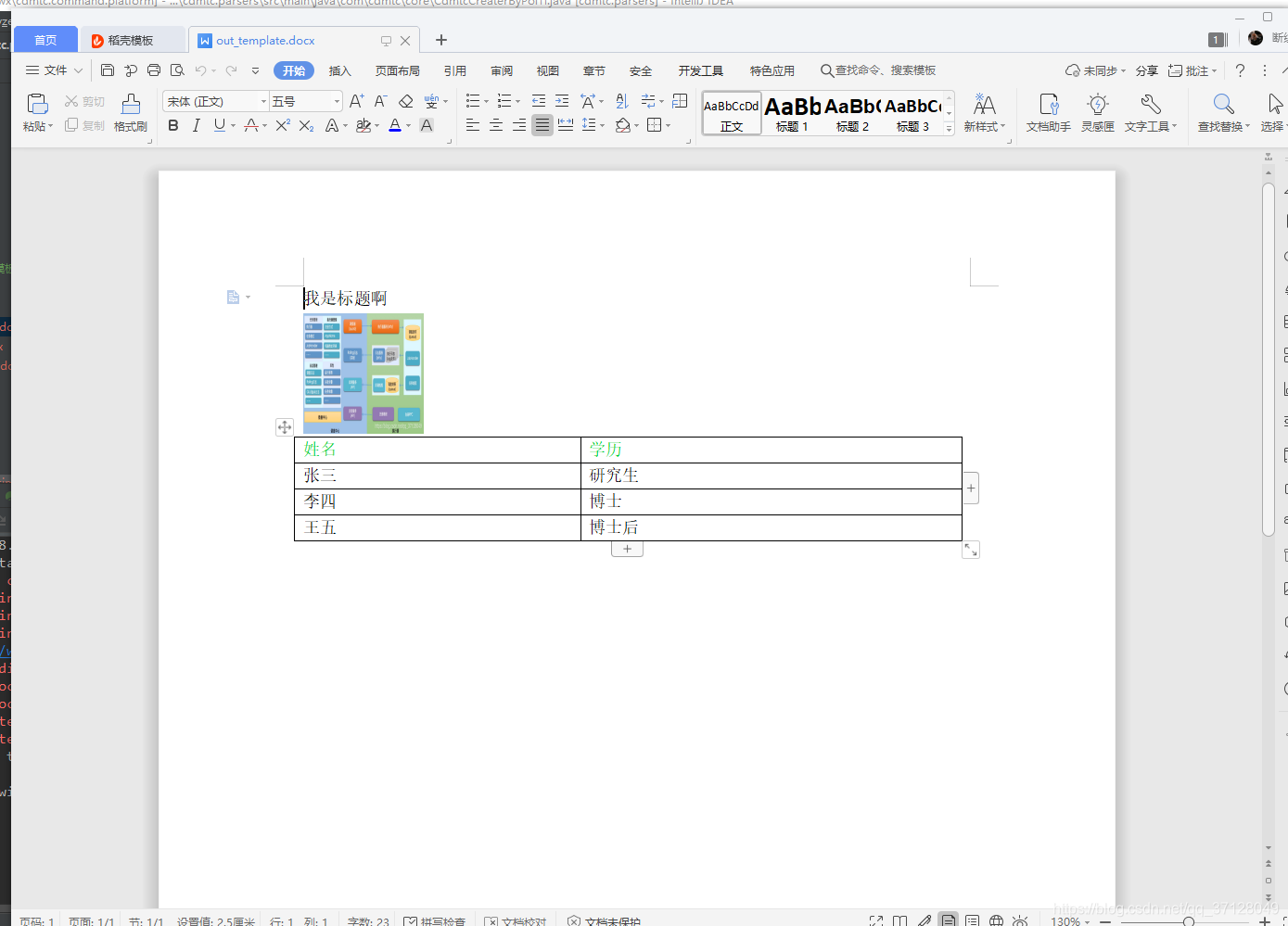
Task: Expand the 文件 menu arrow
Action: [x=78, y=70]
